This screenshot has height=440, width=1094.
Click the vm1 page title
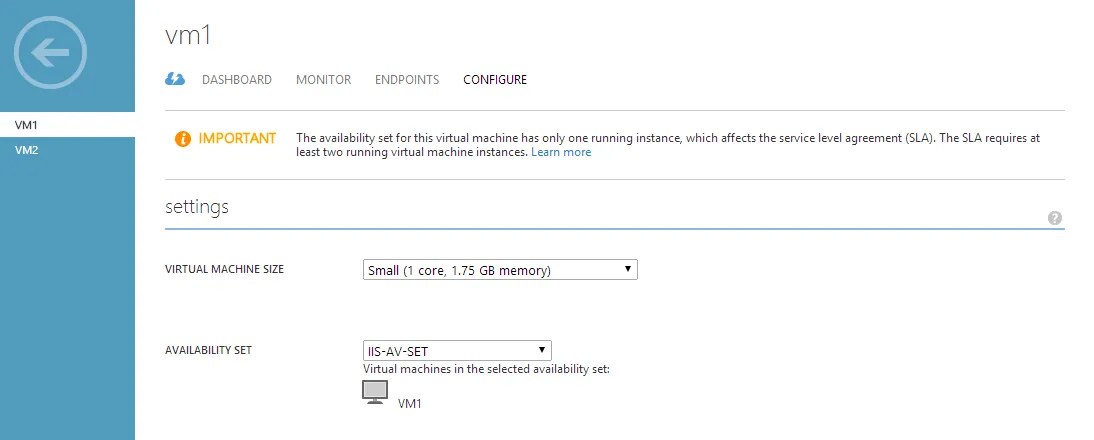point(188,35)
